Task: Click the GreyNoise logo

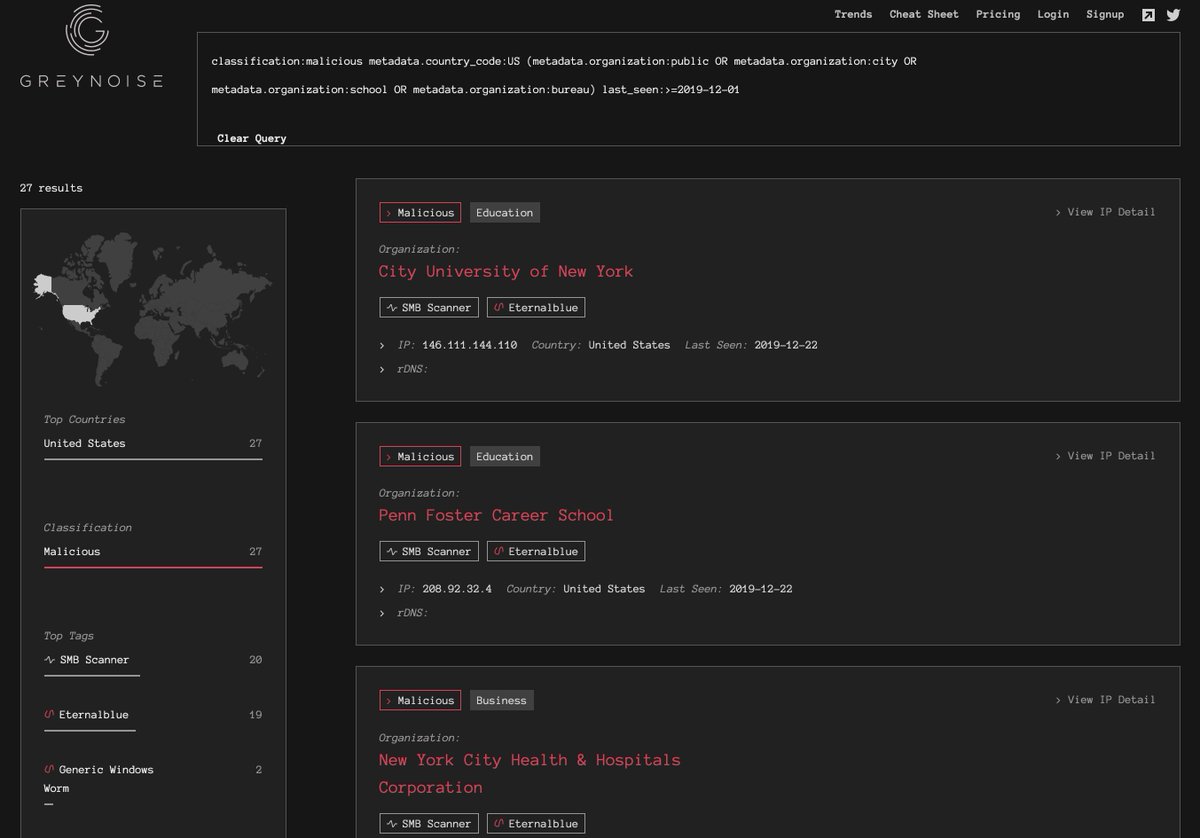Action: pos(91,48)
